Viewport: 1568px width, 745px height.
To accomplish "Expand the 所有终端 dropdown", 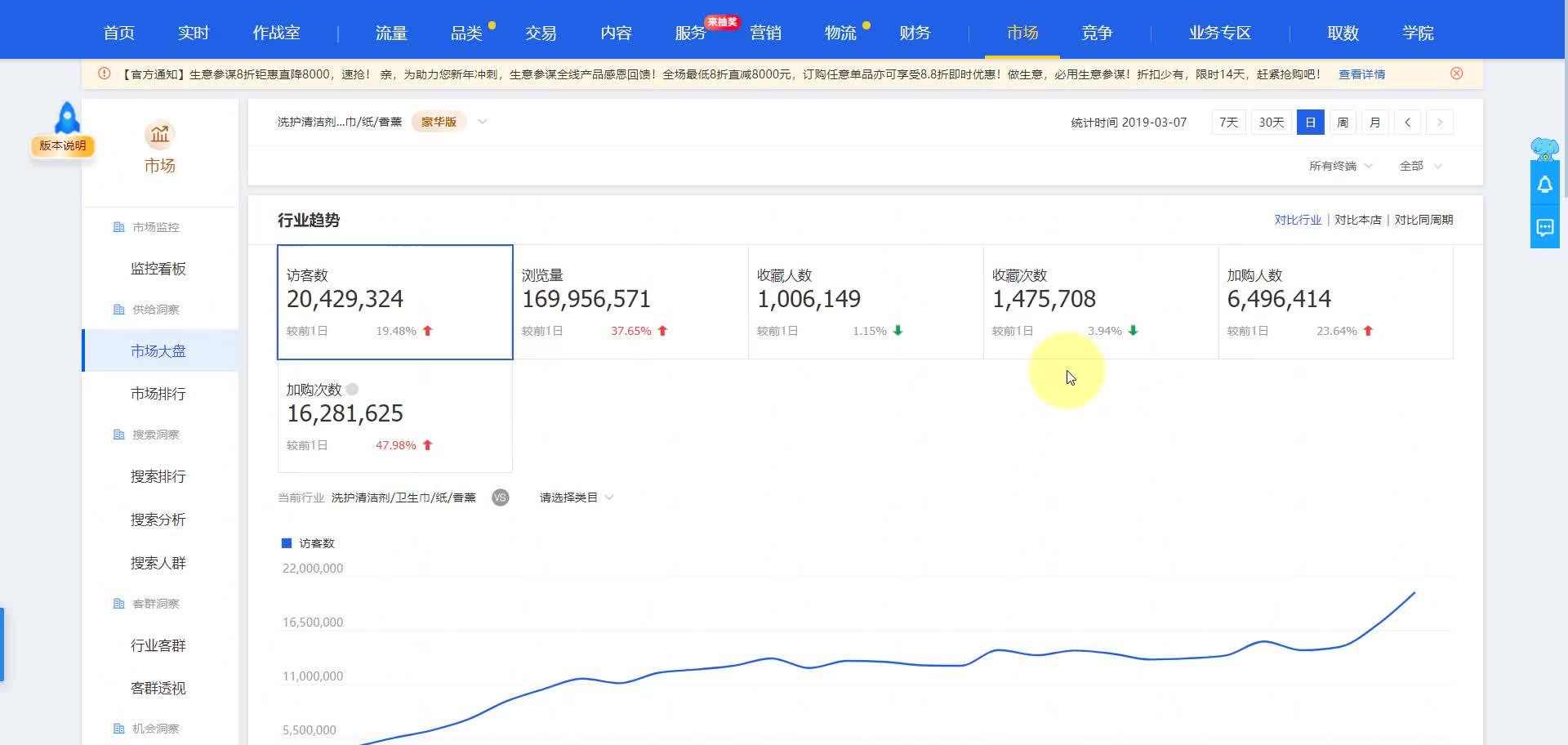I will click(x=1340, y=166).
